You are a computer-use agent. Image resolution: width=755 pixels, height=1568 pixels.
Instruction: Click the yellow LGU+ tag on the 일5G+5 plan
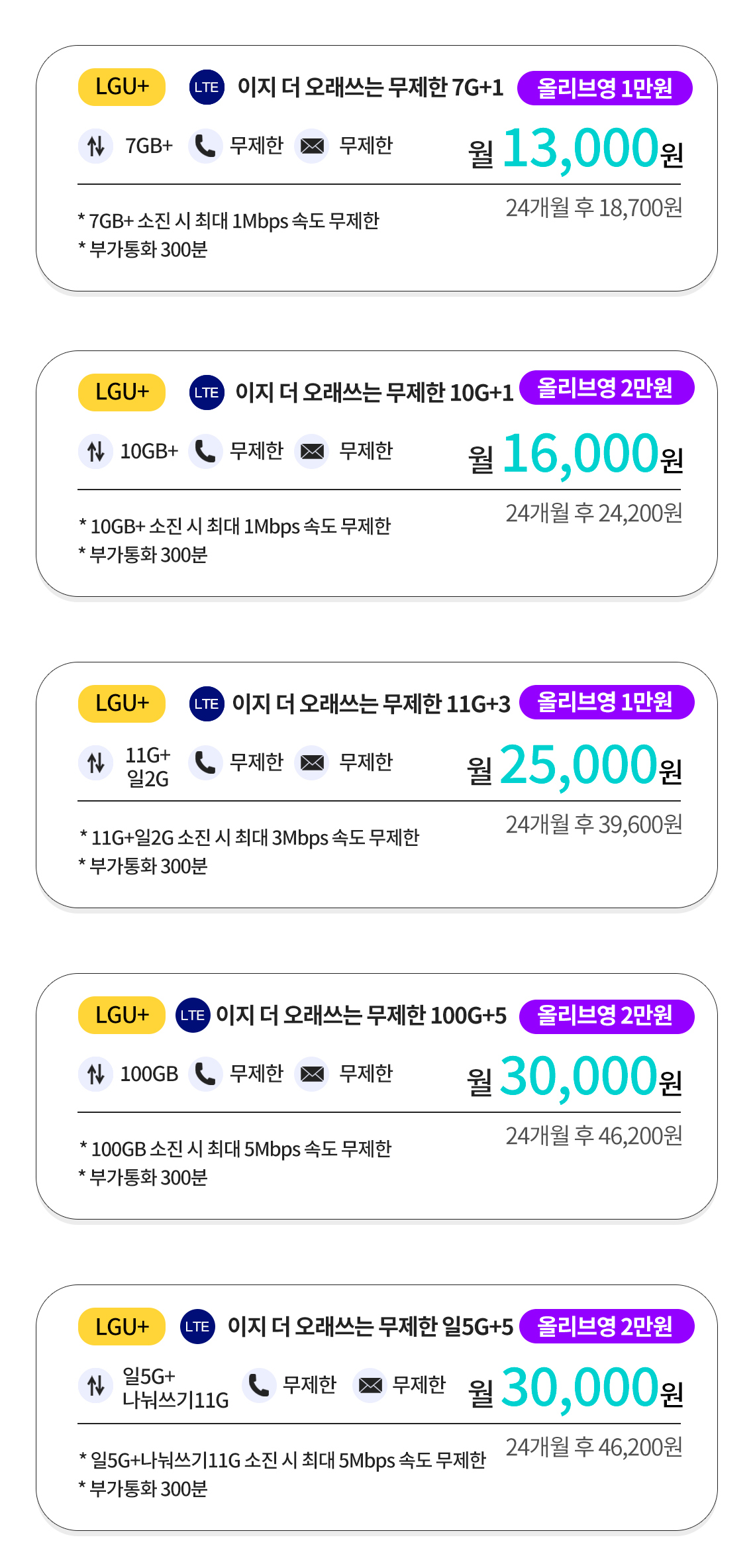pyautogui.click(x=122, y=1326)
